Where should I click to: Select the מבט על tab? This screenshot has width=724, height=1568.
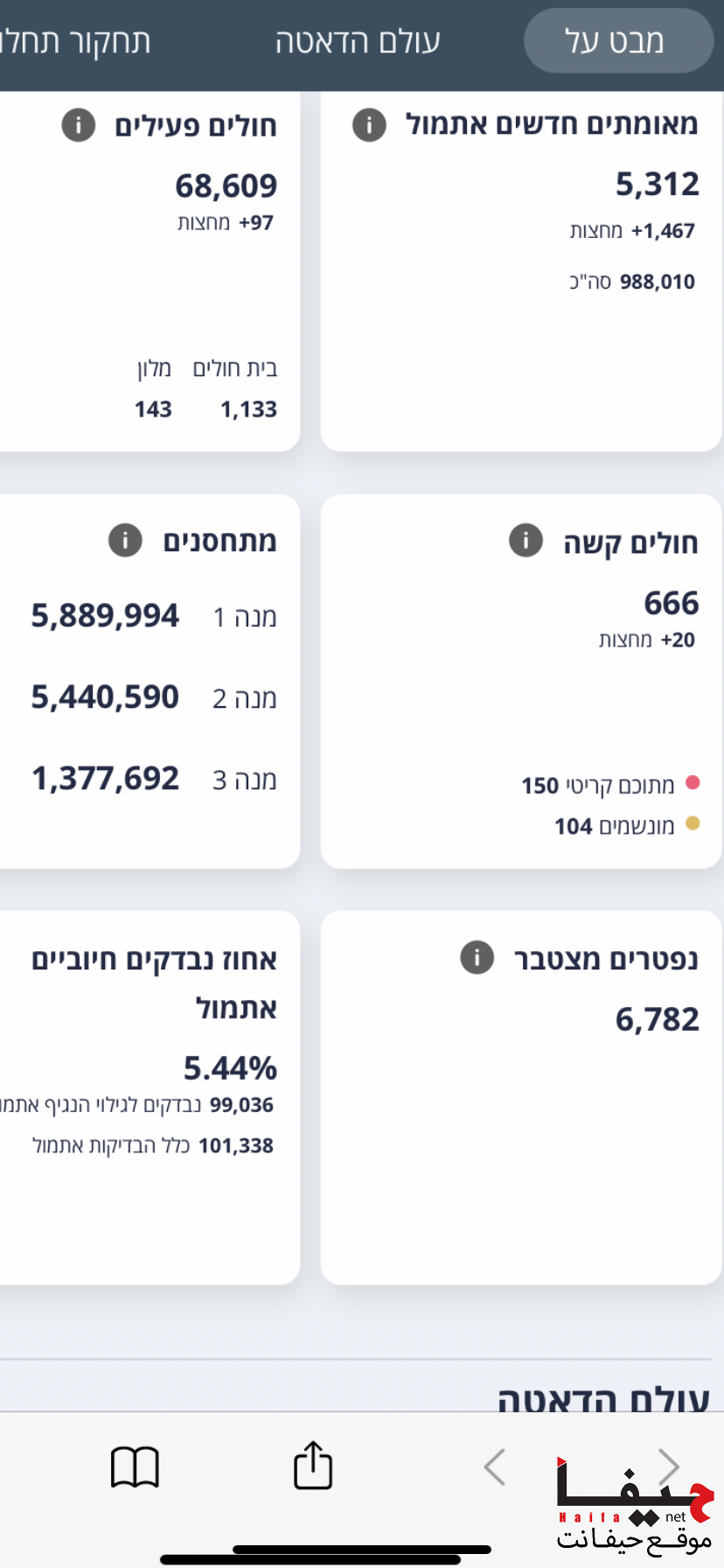pos(617,41)
